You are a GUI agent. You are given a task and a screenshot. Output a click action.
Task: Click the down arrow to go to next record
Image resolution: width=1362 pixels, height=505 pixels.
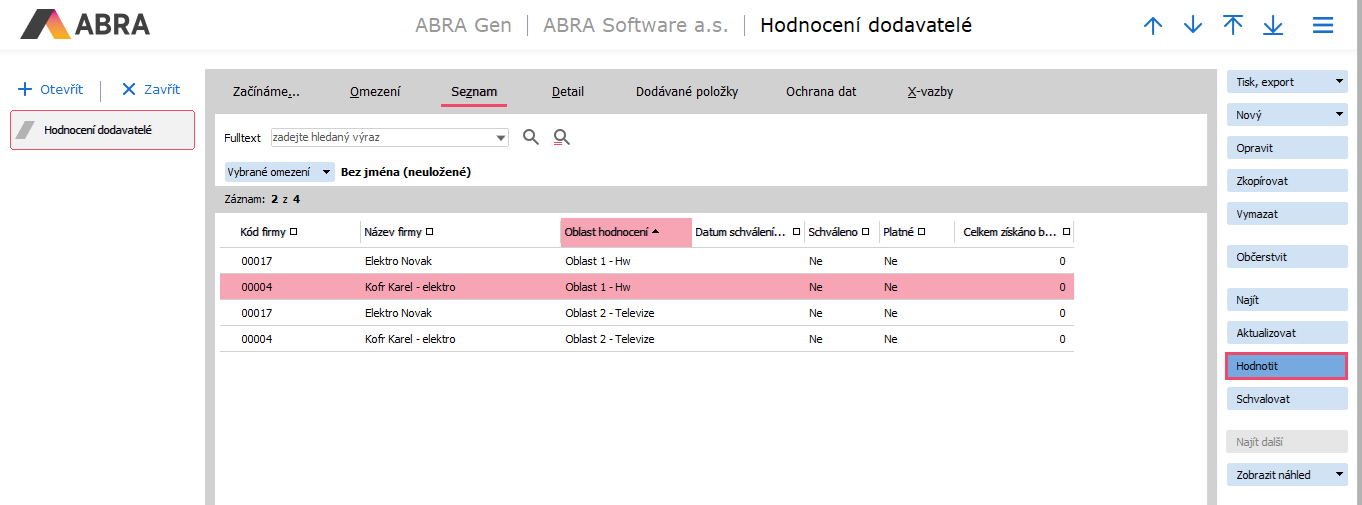pyautogui.click(x=1193, y=26)
